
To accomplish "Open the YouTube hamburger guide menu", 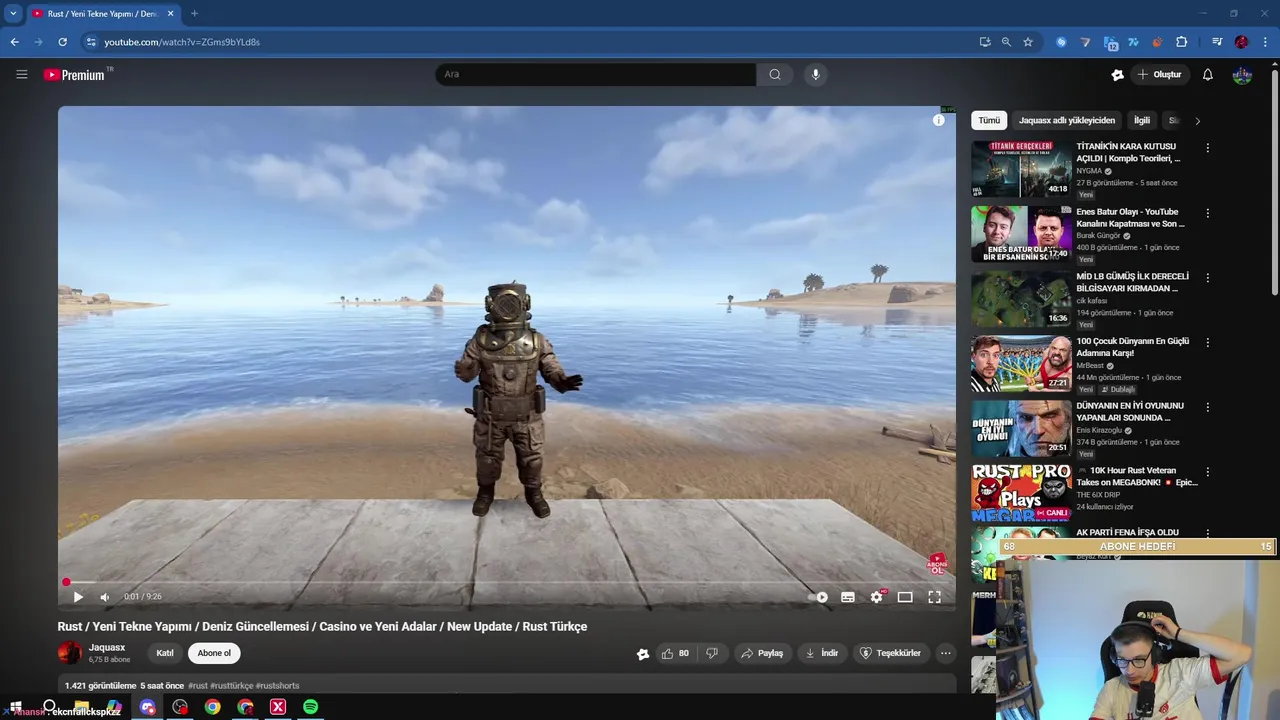I will click(x=21, y=74).
